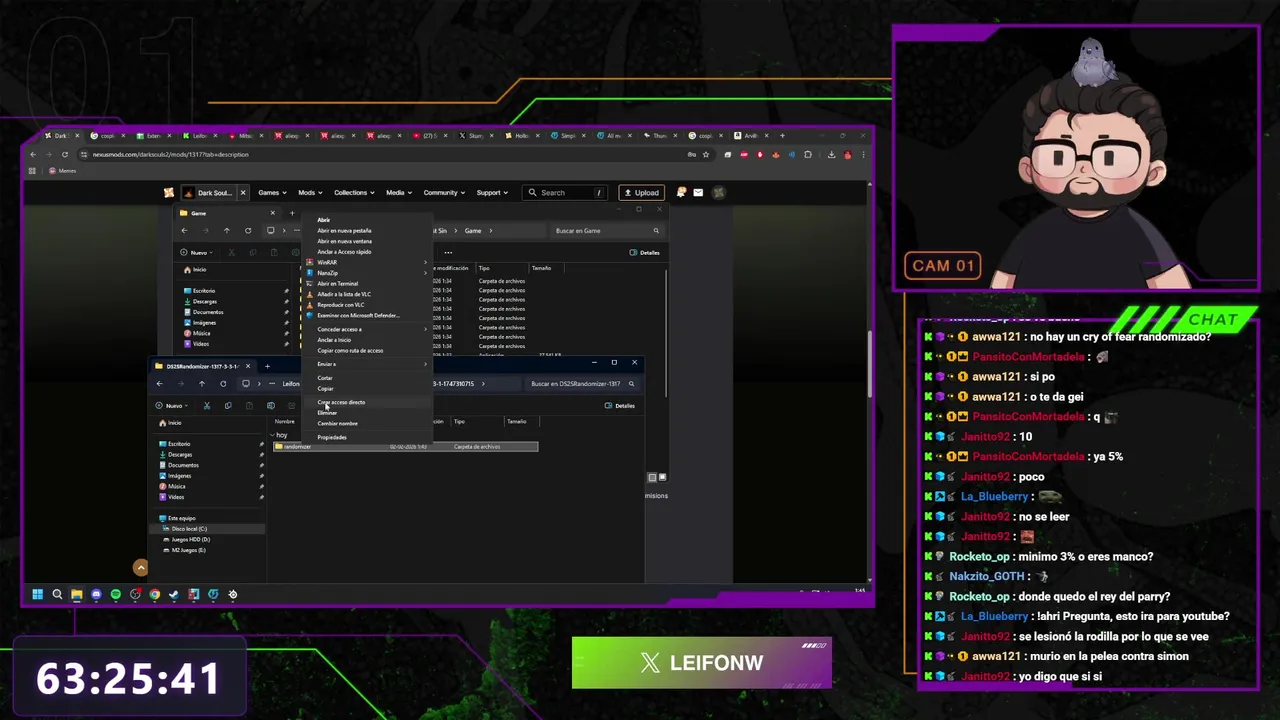This screenshot has height=720, width=1280.
Task: Select Eliminar from context menu
Action: (367, 412)
